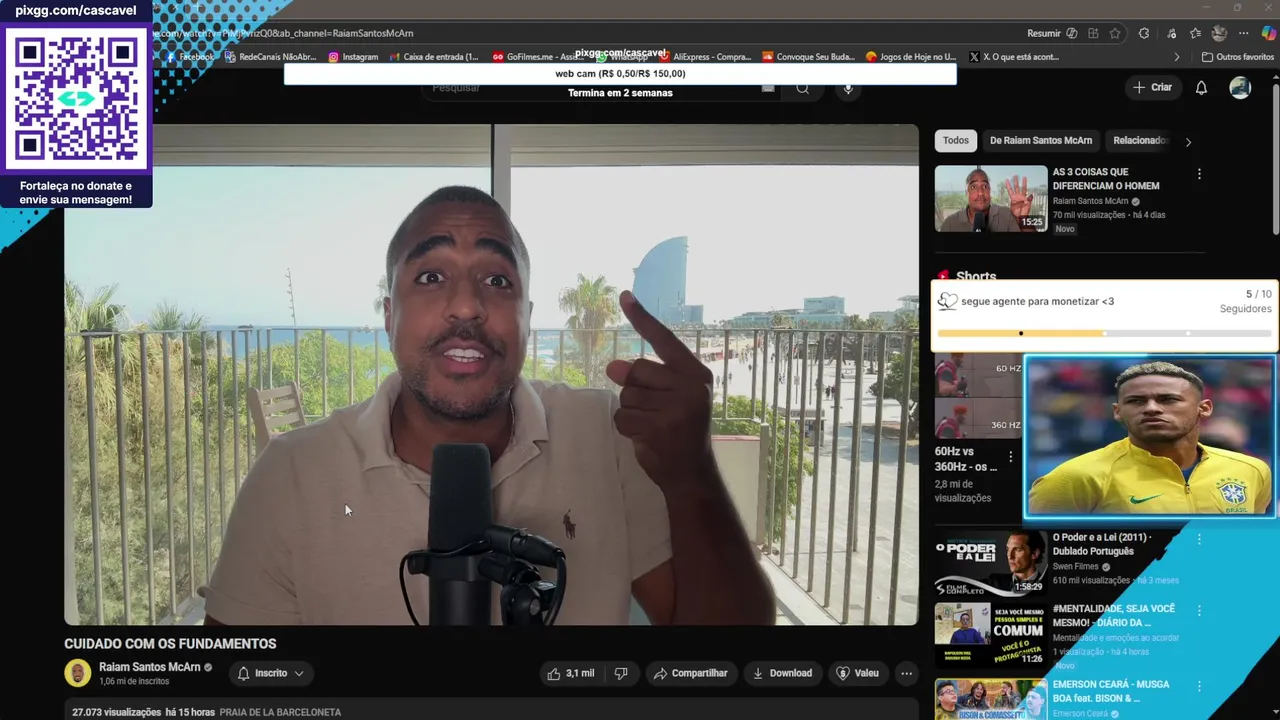The height and width of the screenshot is (720, 1280).
Task: Open the AS 3 COISAS video thumbnail
Action: [x=991, y=198]
